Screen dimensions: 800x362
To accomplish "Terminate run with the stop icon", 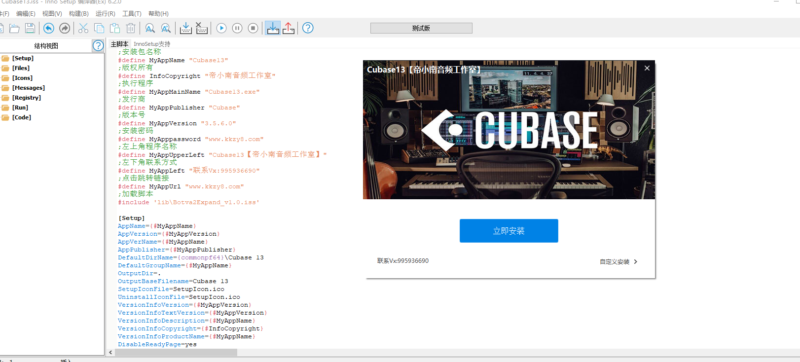I will coord(253,28).
